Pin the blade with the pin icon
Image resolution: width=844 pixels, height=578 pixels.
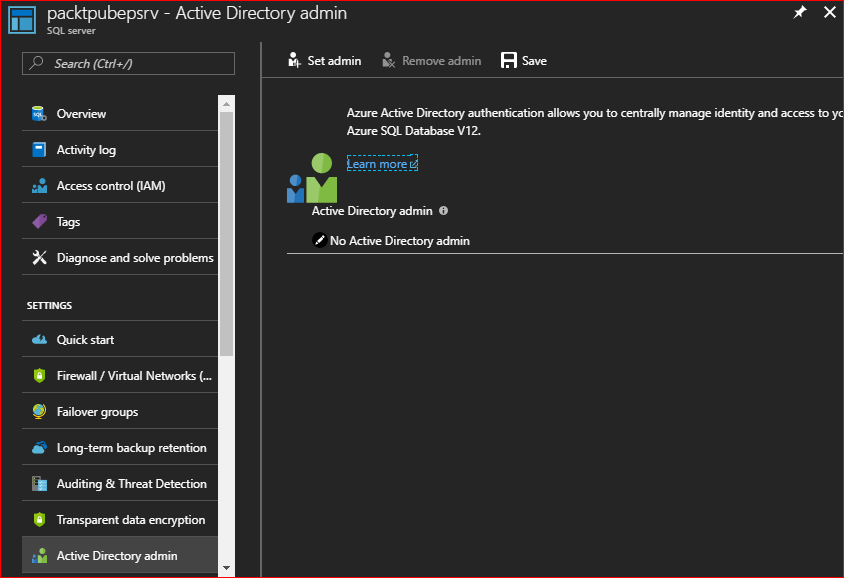800,12
